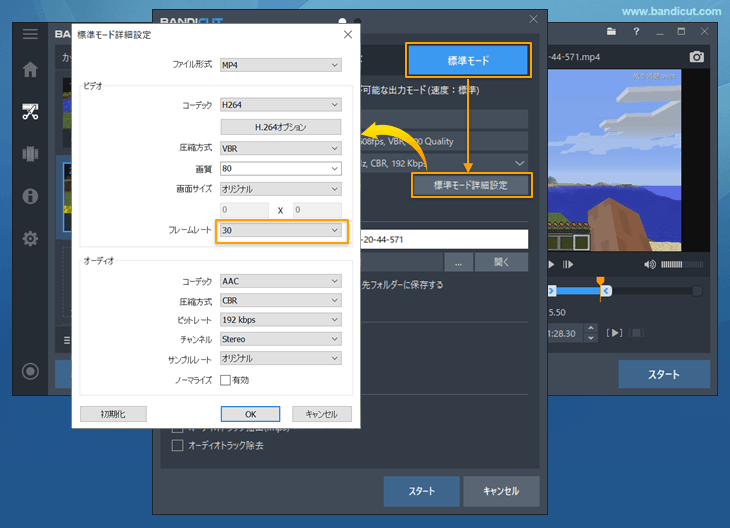Open the ファイル形式 MP4 dropdown
Image resolution: width=730 pixels, height=528 pixels.
click(x=281, y=65)
